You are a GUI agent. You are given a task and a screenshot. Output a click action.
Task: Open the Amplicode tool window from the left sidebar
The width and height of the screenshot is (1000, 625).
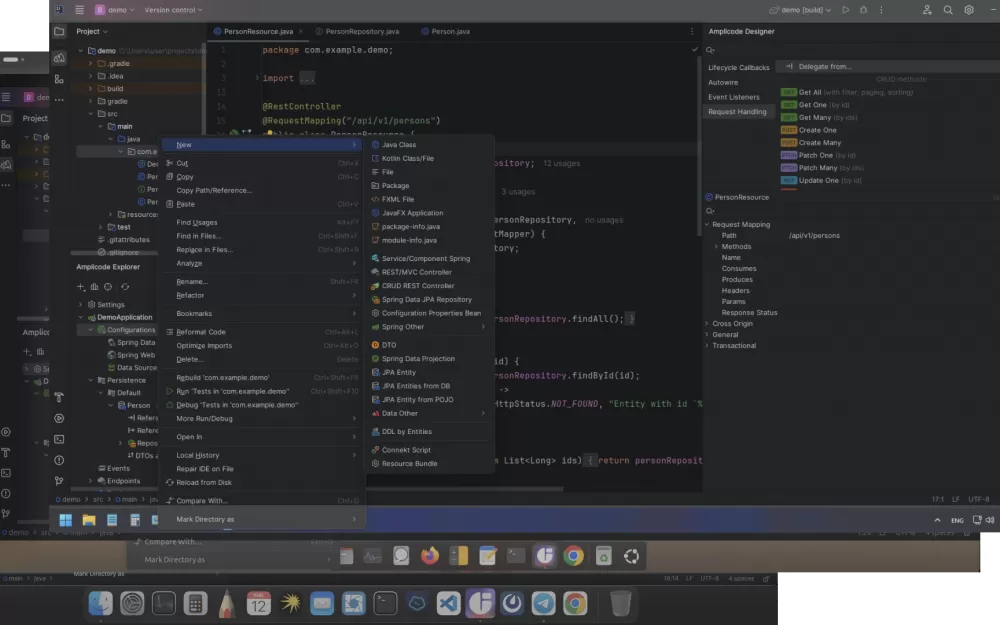point(59,58)
